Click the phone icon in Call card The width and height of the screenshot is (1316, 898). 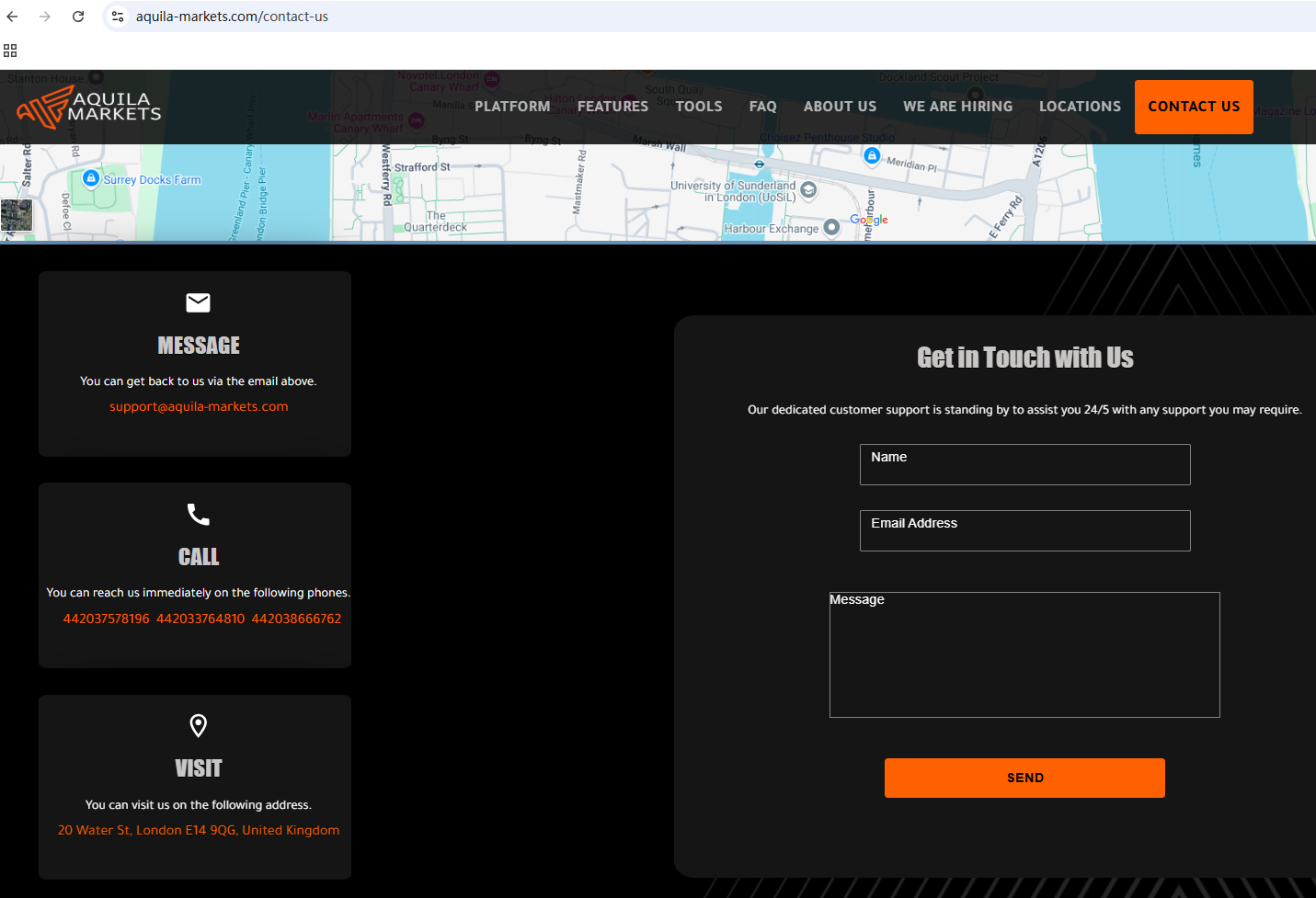coord(199,514)
